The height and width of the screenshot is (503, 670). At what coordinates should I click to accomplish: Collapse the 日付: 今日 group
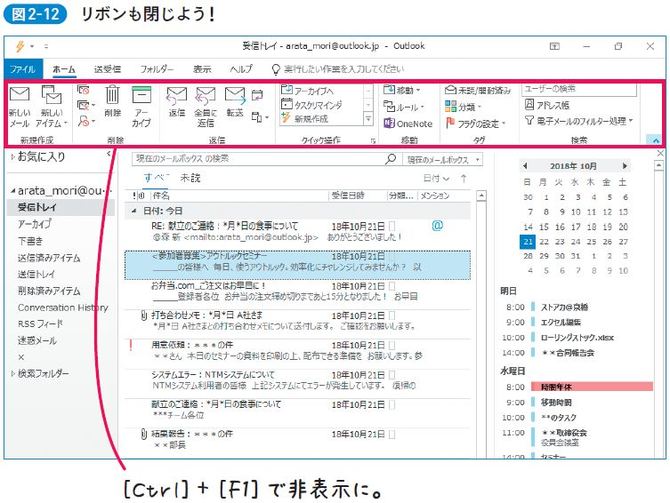pyautogui.click(x=134, y=211)
